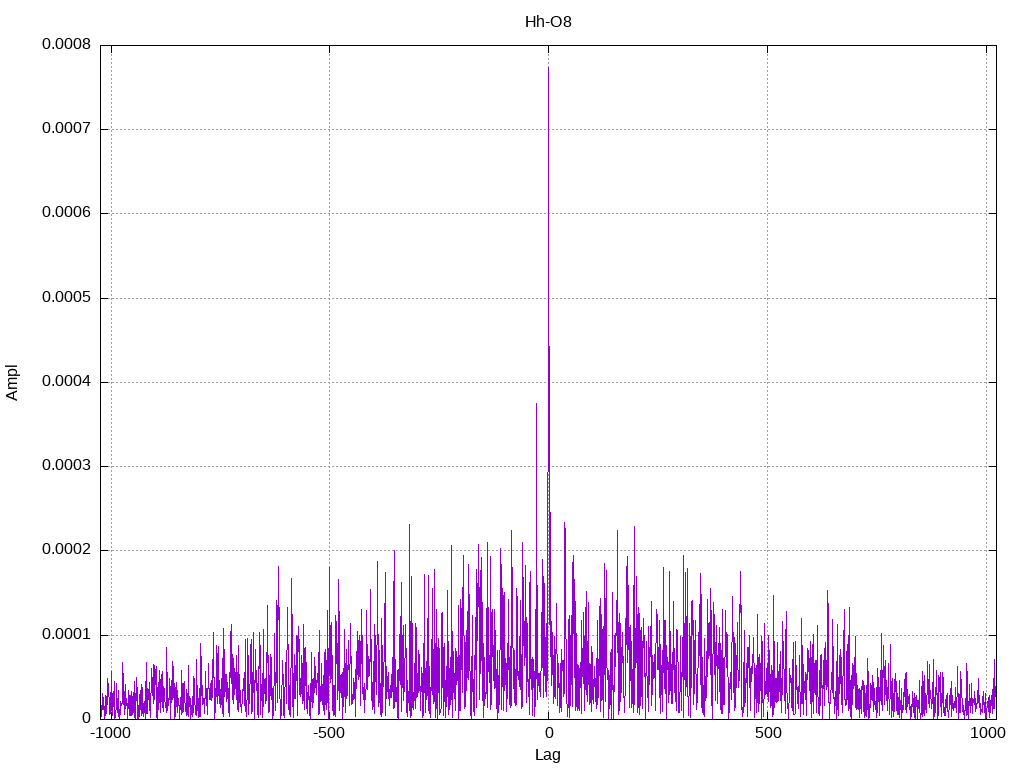Click the 0.0008 y-axis tick label
Image resolution: width=1024 pixels, height=768 pixels.
coord(66,45)
